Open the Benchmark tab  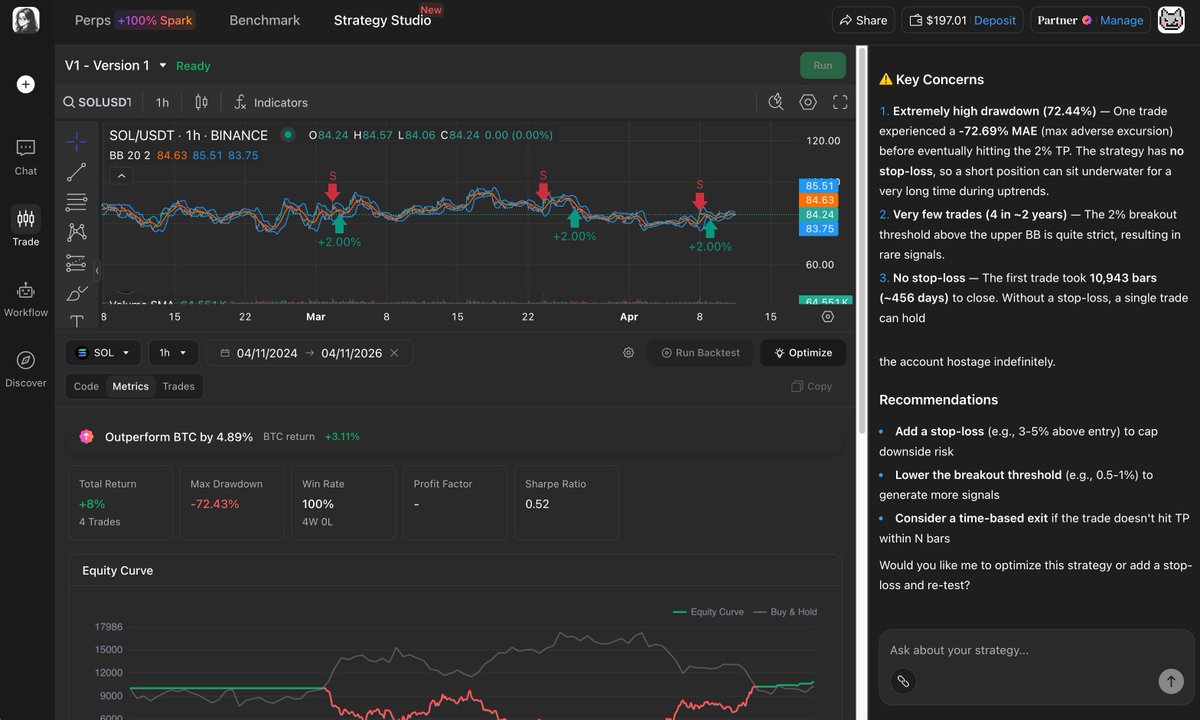point(264,20)
